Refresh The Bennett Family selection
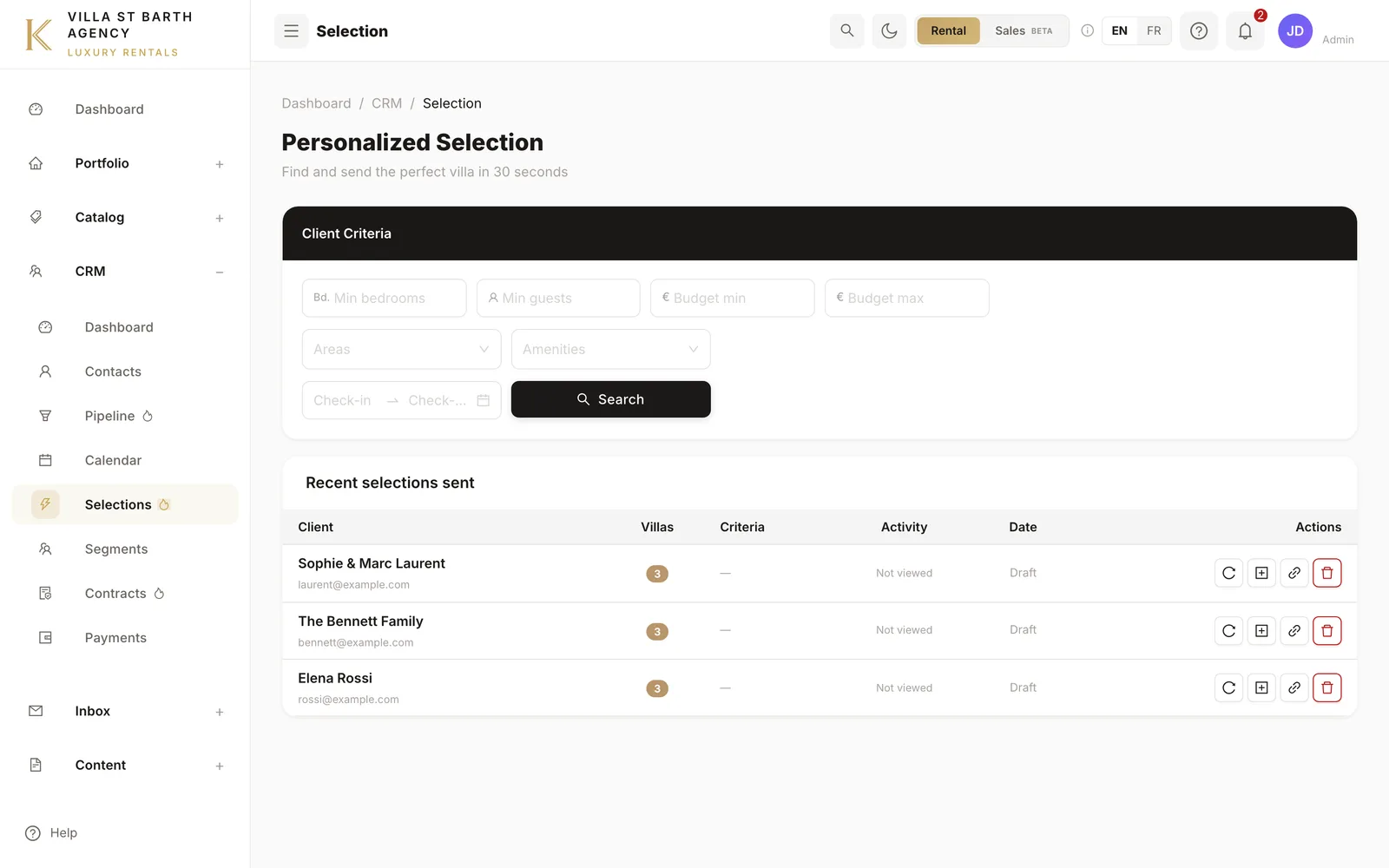Screen dimensions: 1389x868 (x=1228, y=630)
